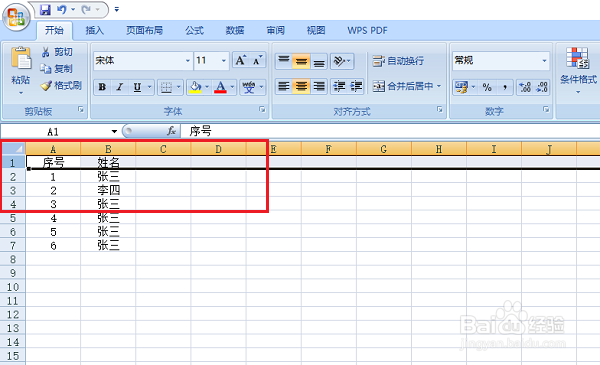Open the 数字 group dialog launcher
Screen dimensions: 600x365
546,109
